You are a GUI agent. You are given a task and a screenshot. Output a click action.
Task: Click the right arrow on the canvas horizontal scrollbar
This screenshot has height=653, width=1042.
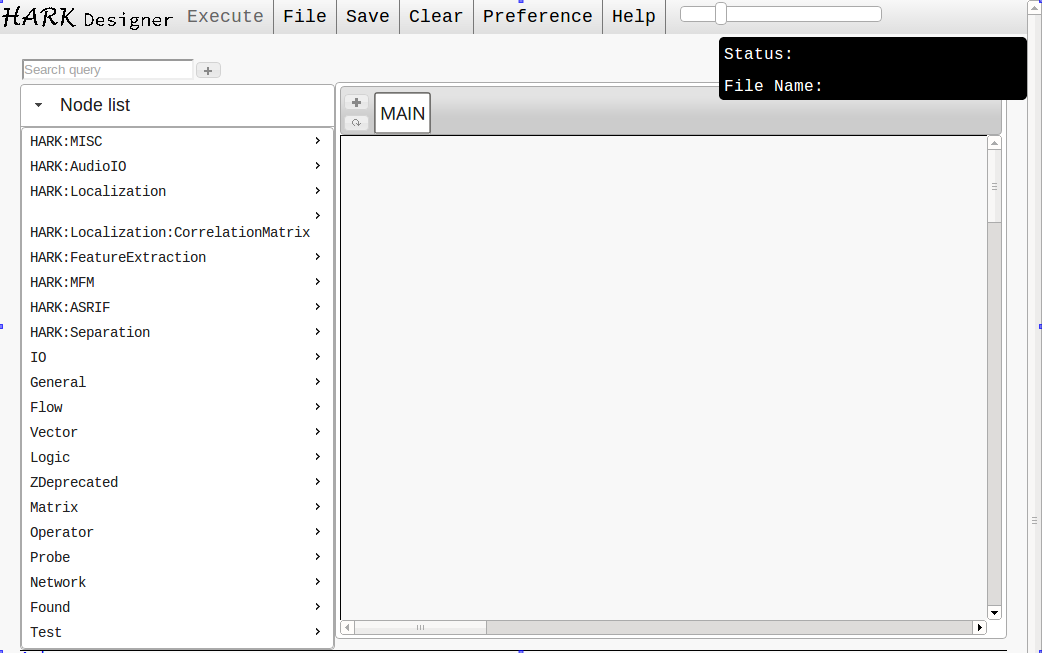pos(980,627)
